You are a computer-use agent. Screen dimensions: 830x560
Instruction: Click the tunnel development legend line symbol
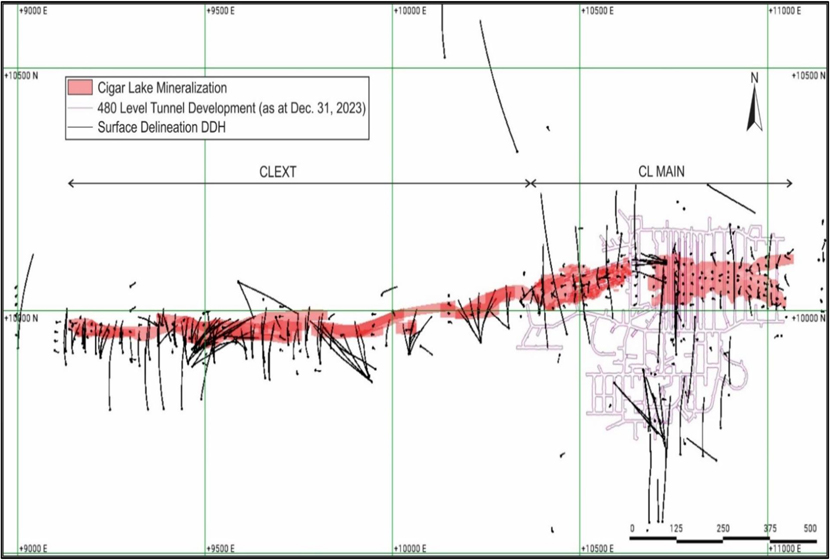[x=80, y=108]
